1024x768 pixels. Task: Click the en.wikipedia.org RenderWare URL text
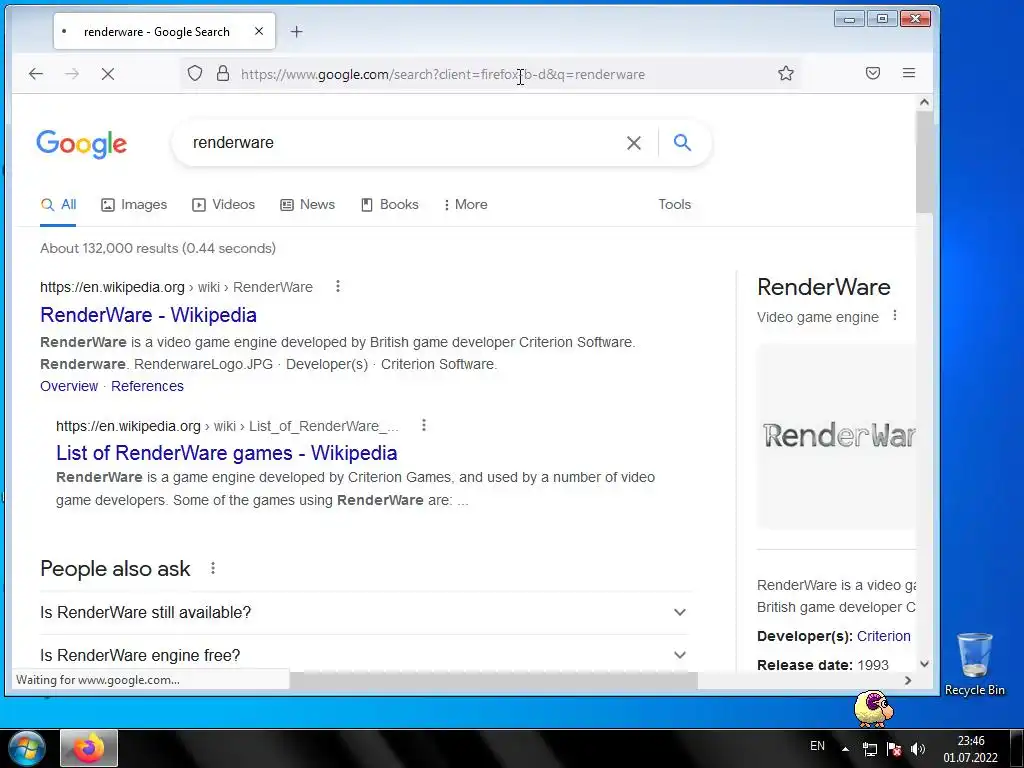tap(176, 287)
